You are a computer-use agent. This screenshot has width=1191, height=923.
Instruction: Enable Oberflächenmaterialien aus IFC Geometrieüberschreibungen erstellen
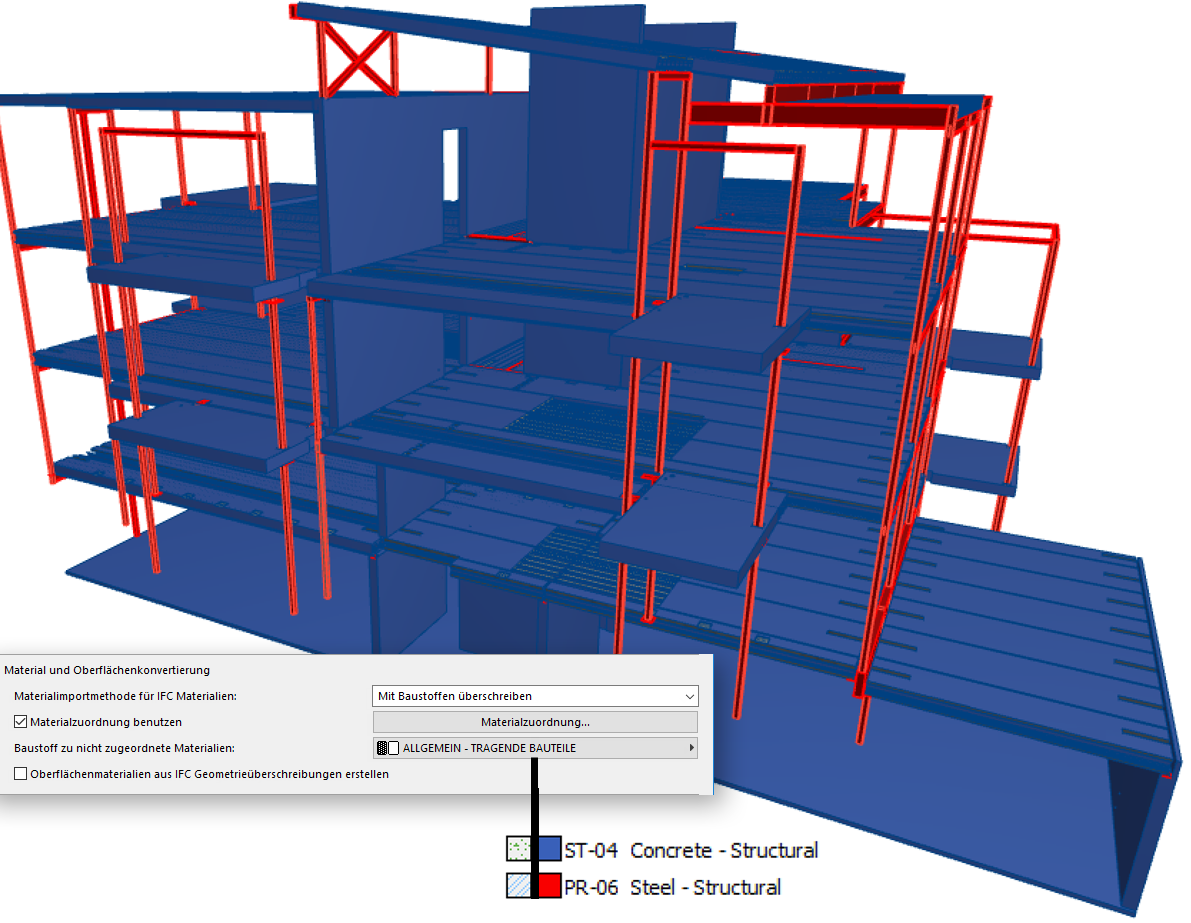19,772
